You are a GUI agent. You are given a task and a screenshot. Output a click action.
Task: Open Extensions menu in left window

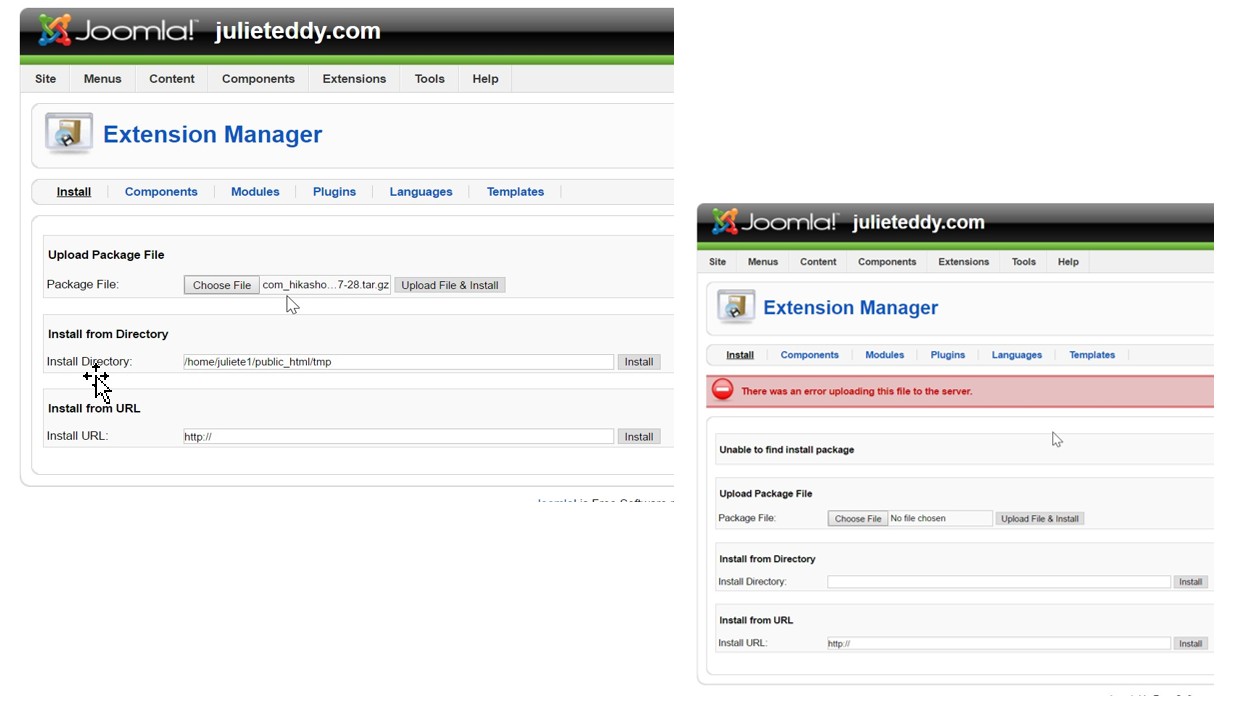[x=354, y=79]
